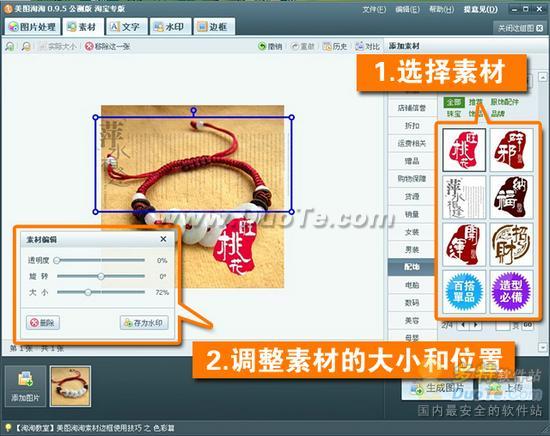Switch to the 文字 tab
The image size is (550, 436).
point(126,27)
